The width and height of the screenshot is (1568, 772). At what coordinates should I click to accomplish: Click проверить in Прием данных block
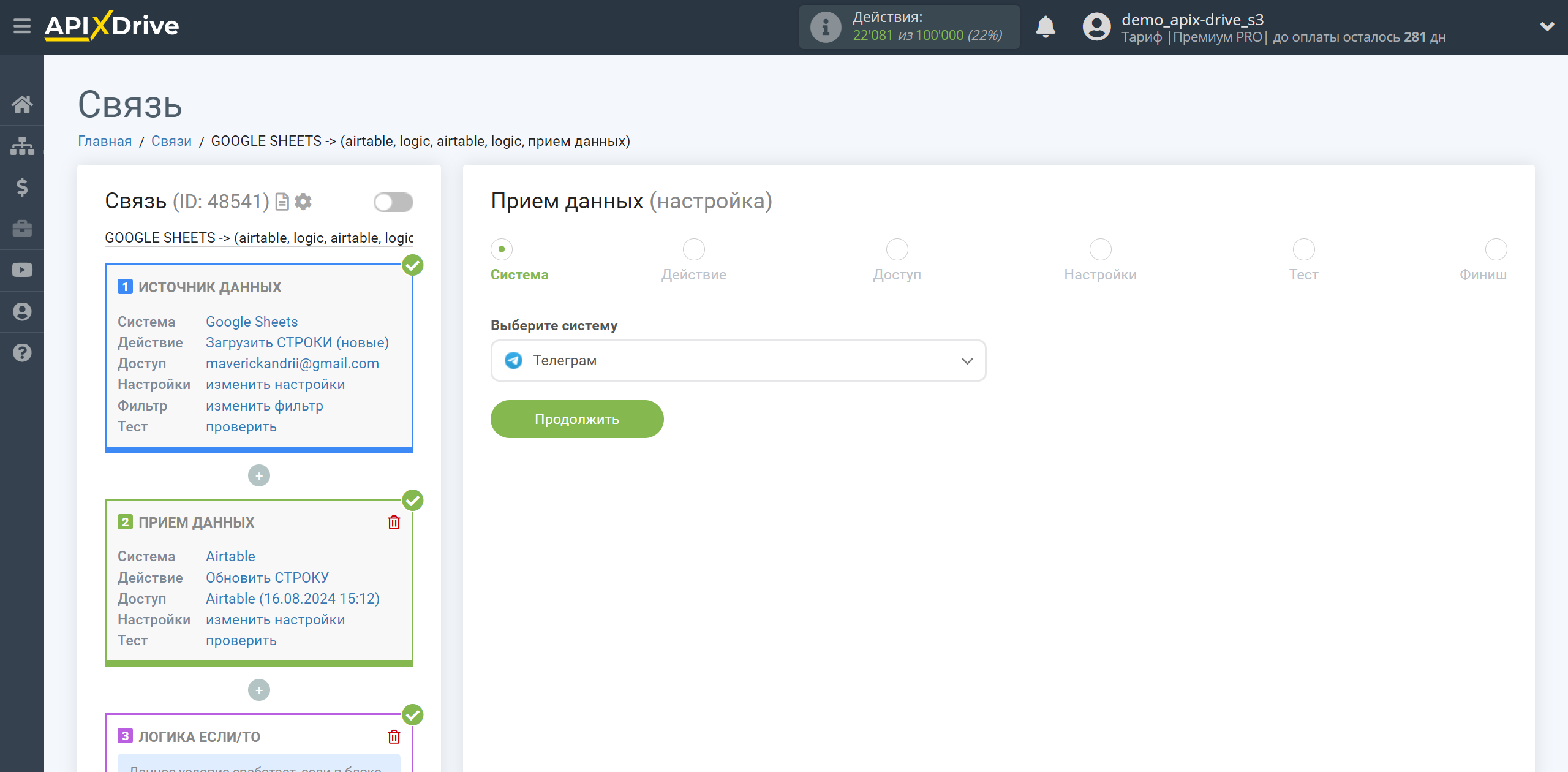pyautogui.click(x=241, y=640)
